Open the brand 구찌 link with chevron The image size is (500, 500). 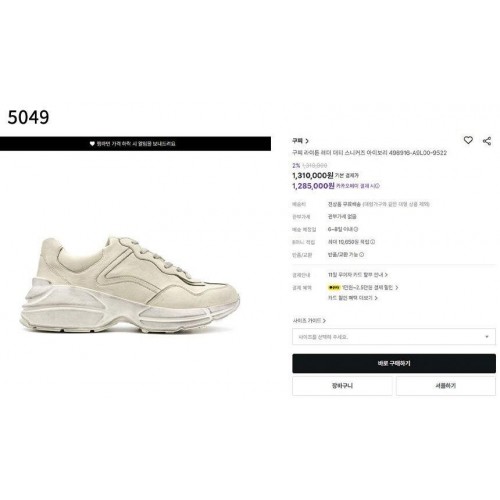300,141
